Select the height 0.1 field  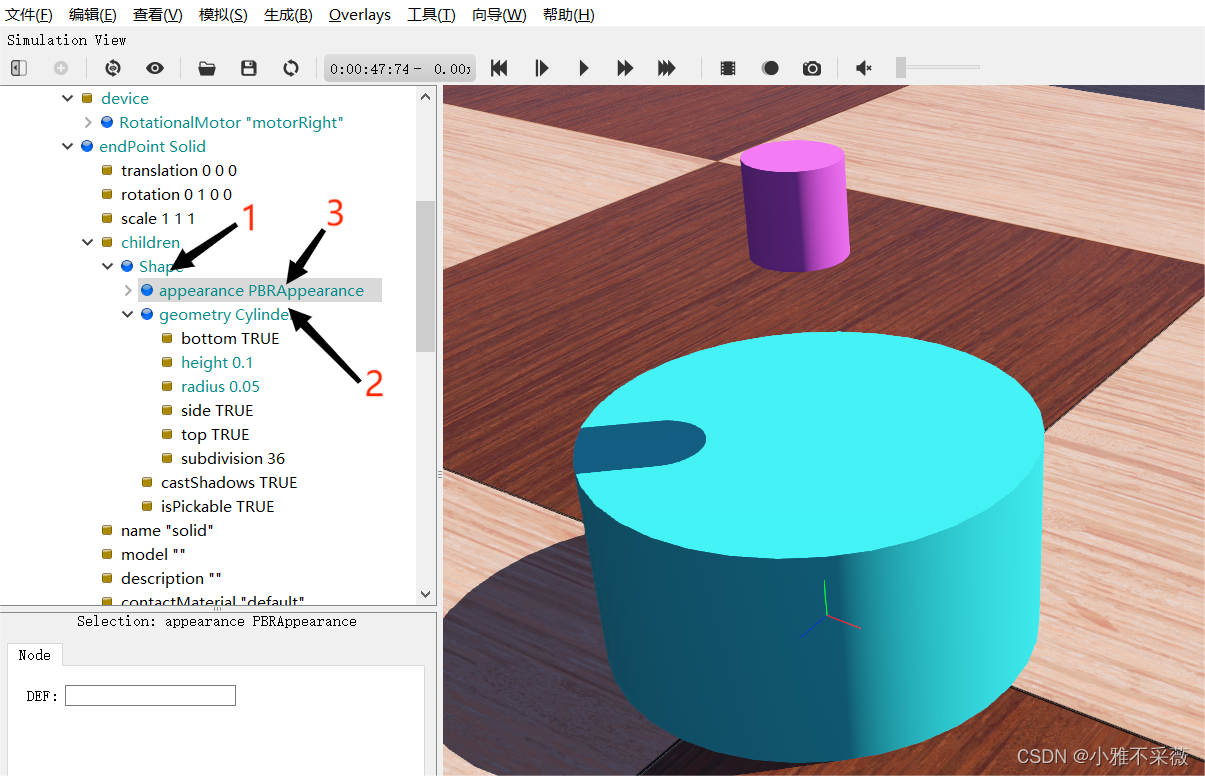coord(217,362)
